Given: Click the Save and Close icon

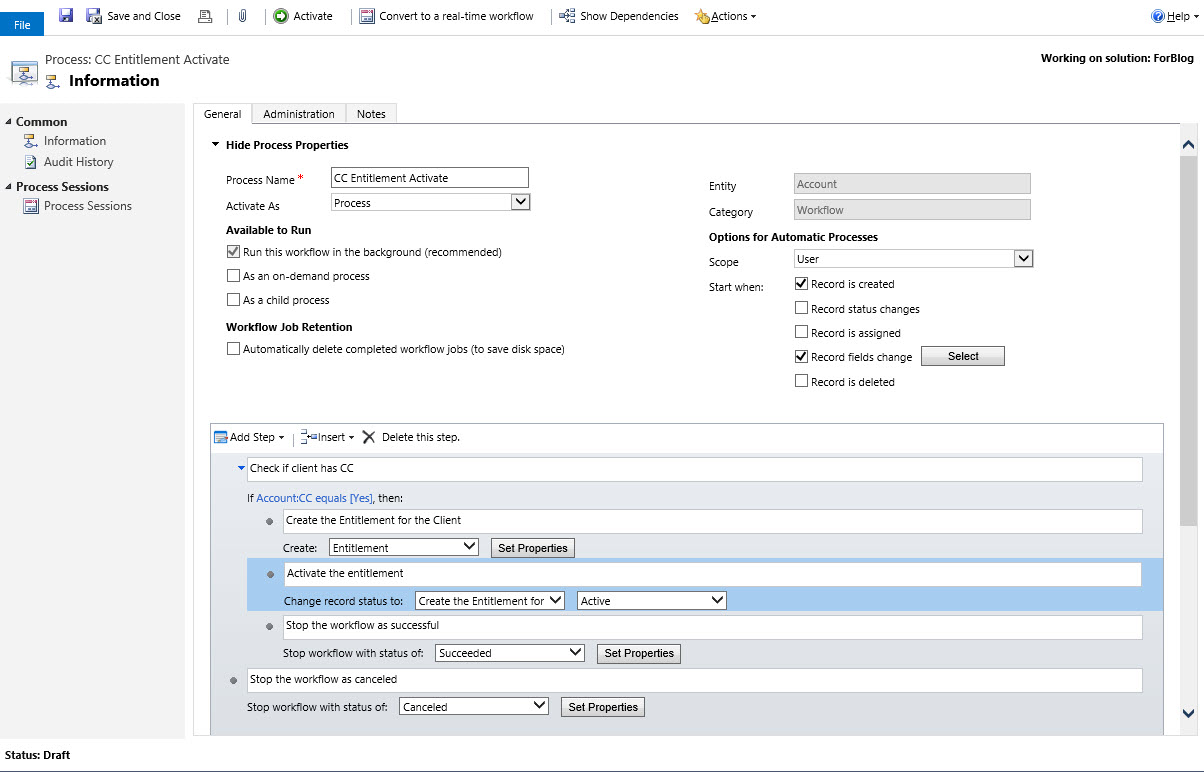Looking at the screenshot, I should (94, 16).
